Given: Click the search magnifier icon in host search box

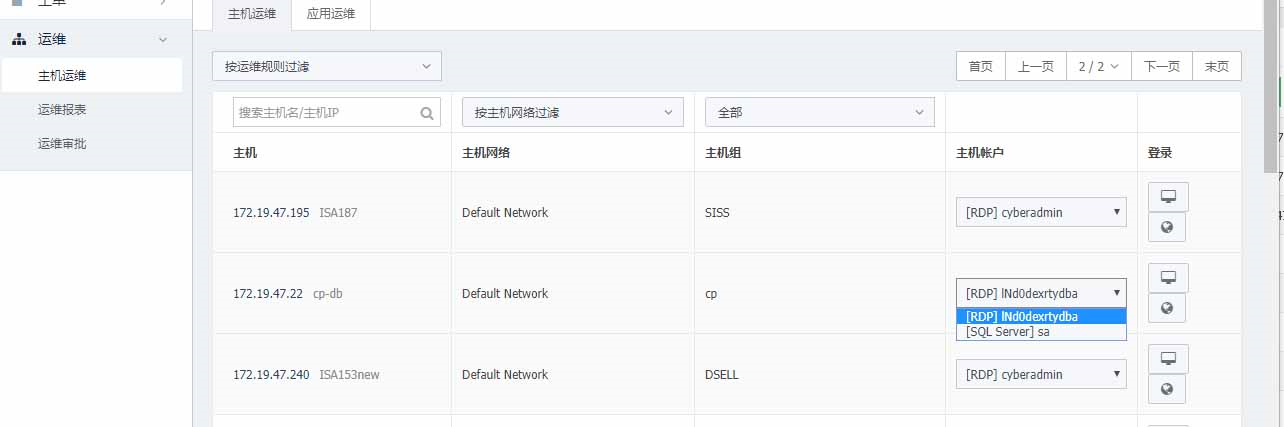Looking at the screenshot, I should tap(428, 113).
